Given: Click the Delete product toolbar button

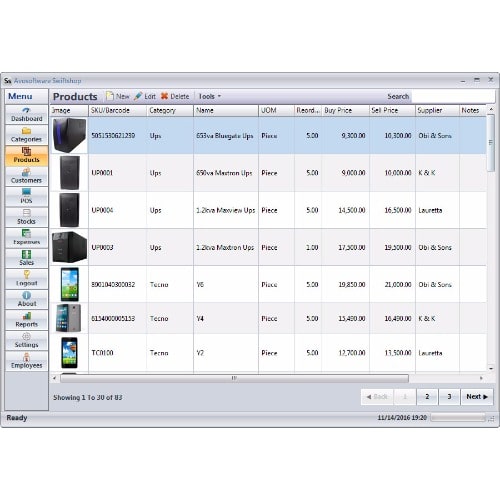Looking at the screenshot, I should 175,96.
